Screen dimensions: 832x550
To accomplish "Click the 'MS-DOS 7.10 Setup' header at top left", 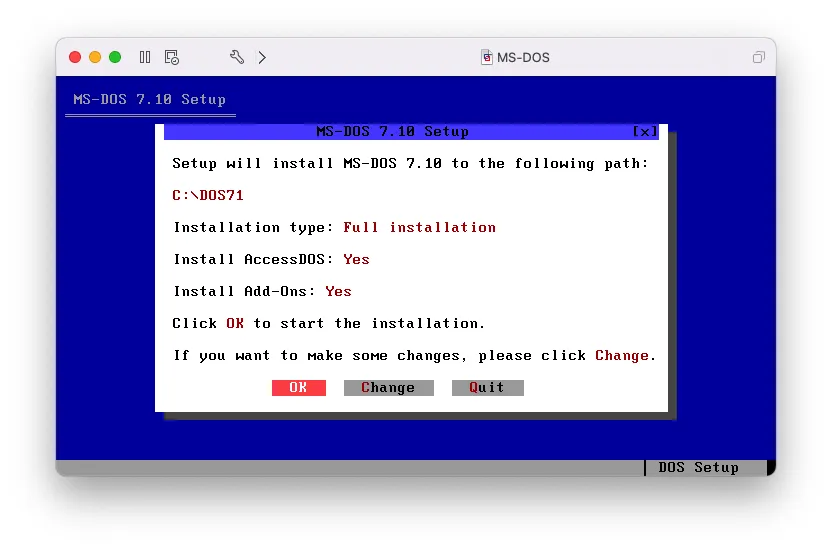I will click(x=150, y=99).
